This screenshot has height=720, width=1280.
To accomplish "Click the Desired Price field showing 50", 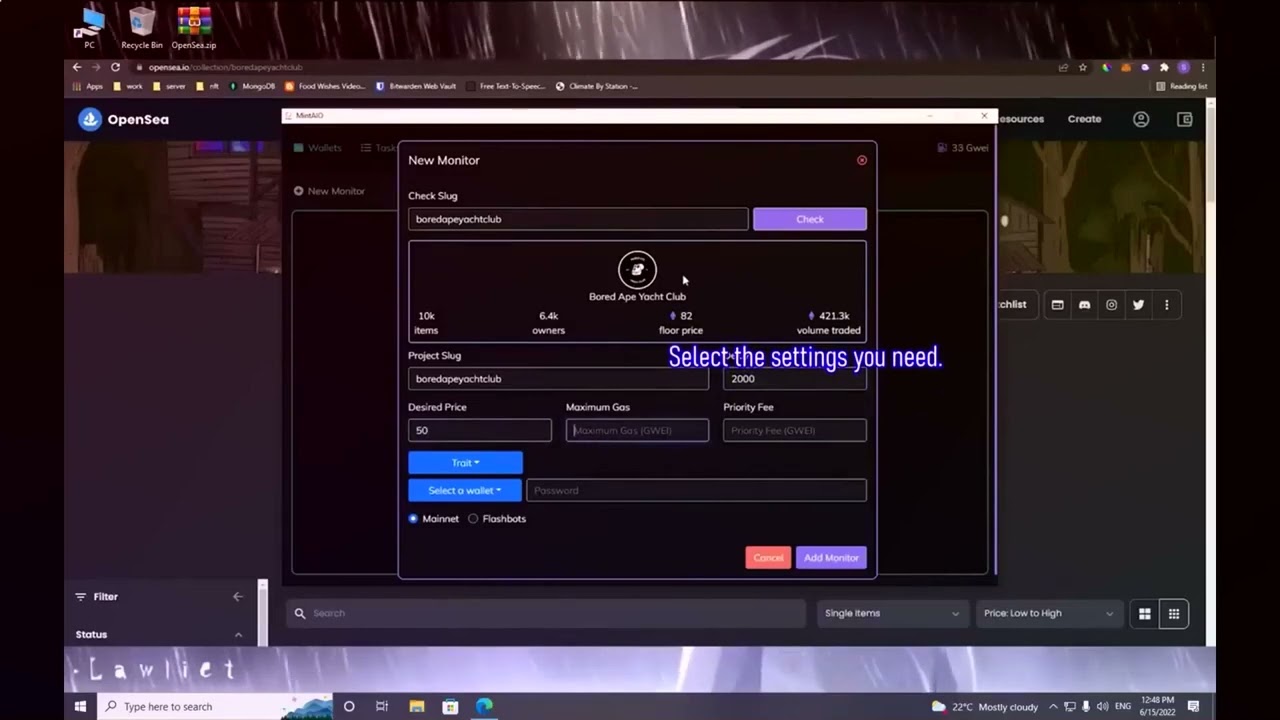I will (x=479, y=430).
